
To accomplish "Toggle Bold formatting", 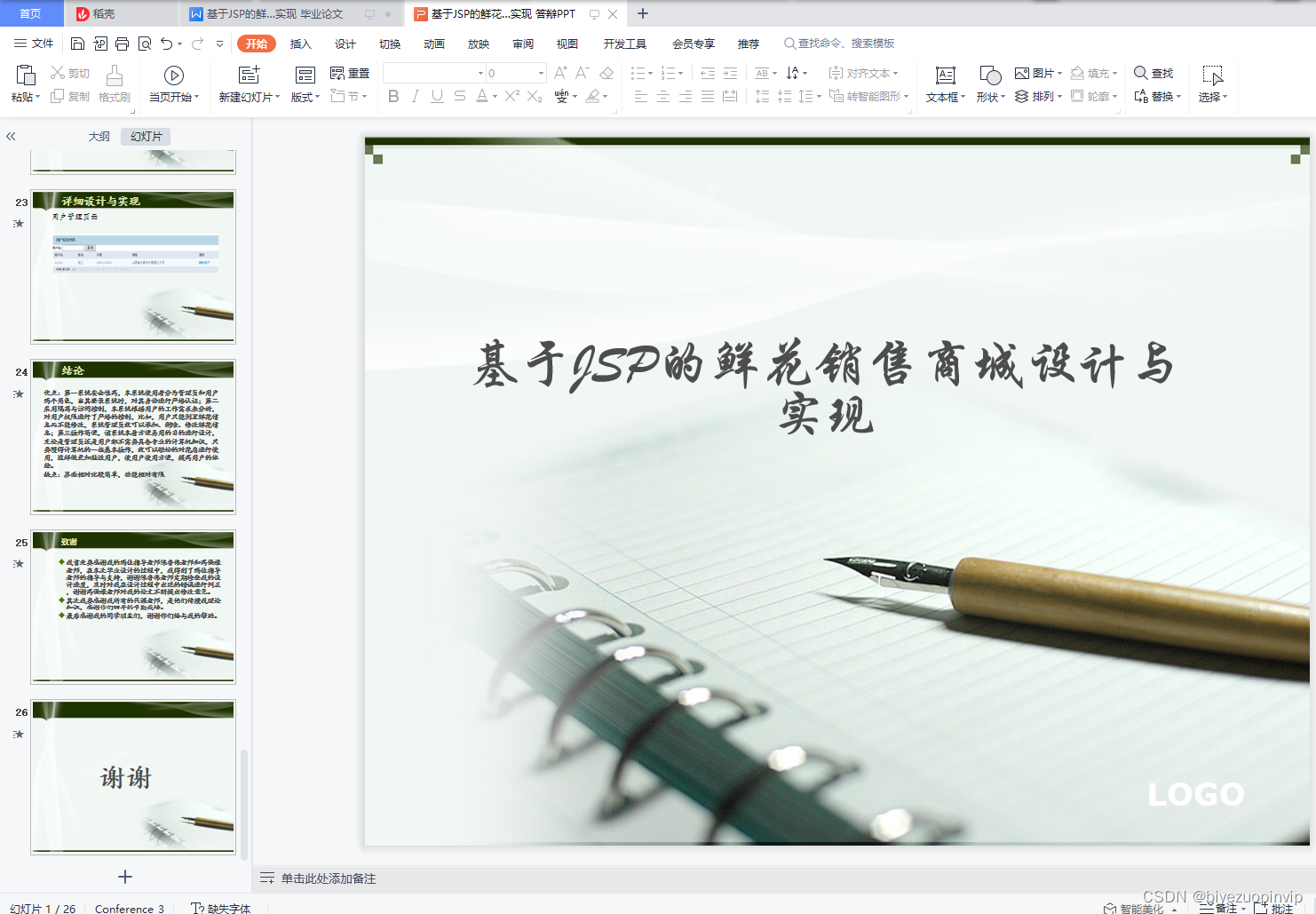I will tap(393, 96).
